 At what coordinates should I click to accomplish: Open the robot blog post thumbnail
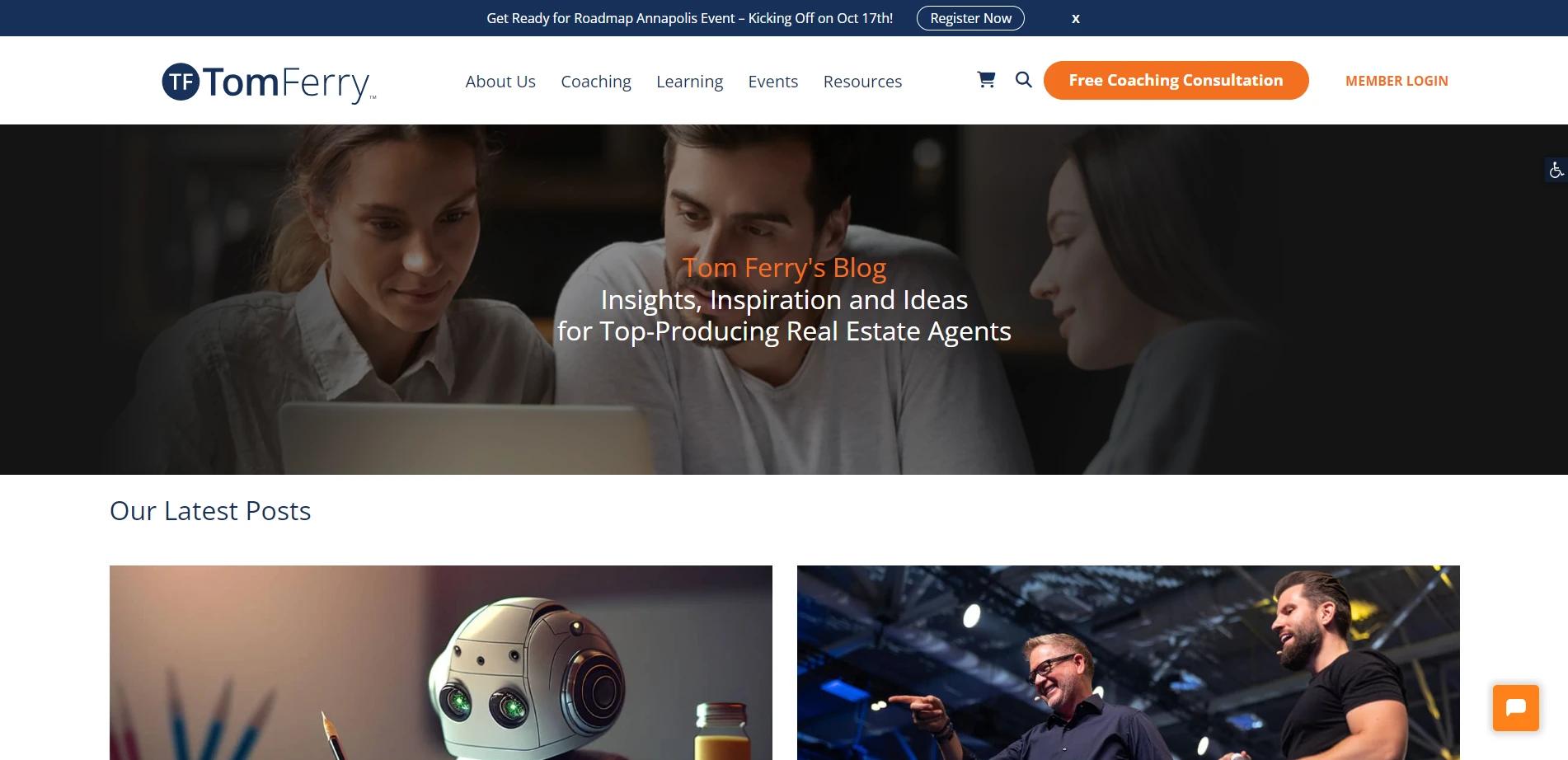pyautogui.click(x=441, y=663)
